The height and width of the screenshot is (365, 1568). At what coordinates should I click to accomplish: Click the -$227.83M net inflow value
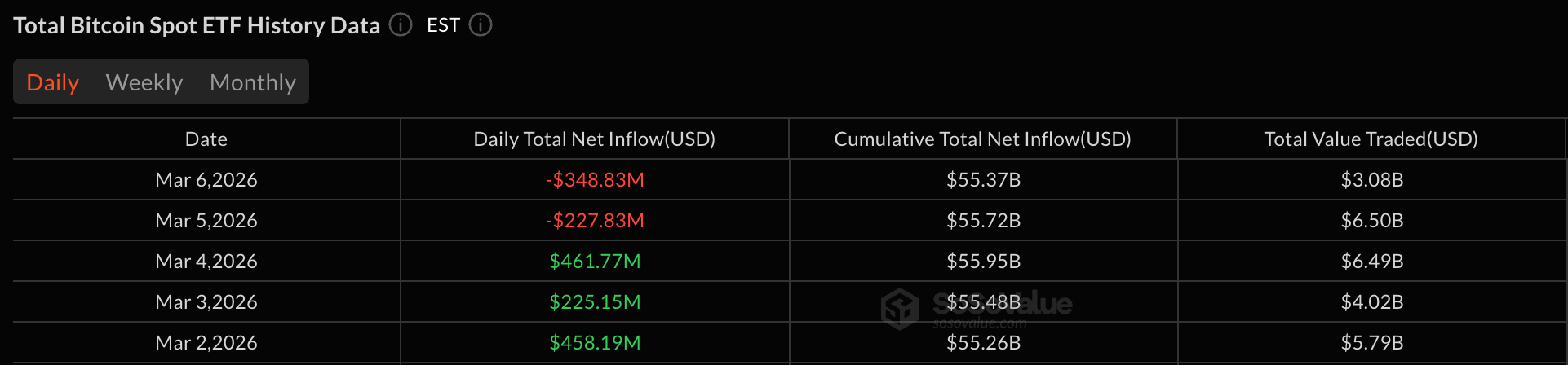[595, 221]
